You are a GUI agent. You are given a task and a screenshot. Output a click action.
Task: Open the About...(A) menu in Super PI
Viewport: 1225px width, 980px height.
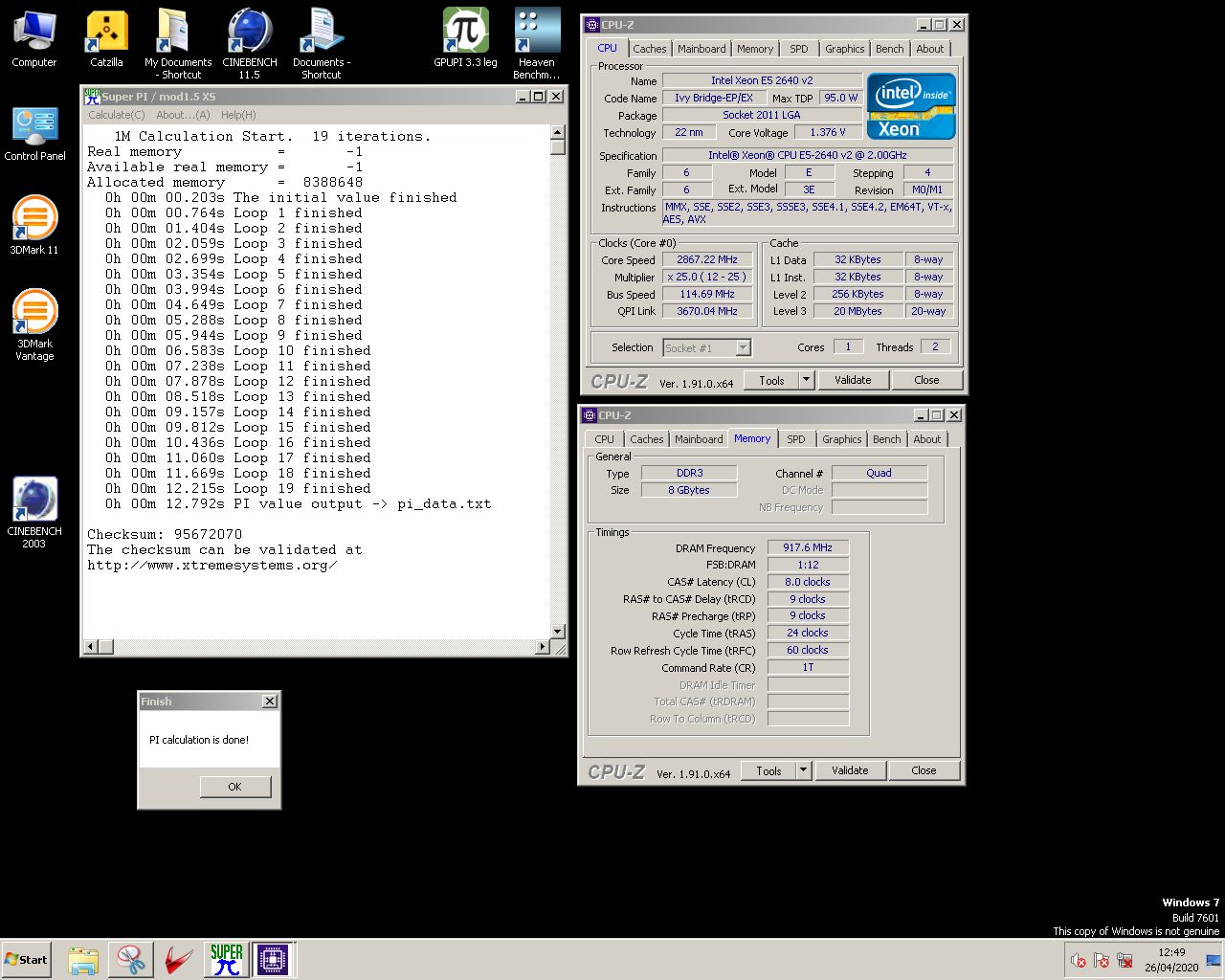[x=183, y=115]
